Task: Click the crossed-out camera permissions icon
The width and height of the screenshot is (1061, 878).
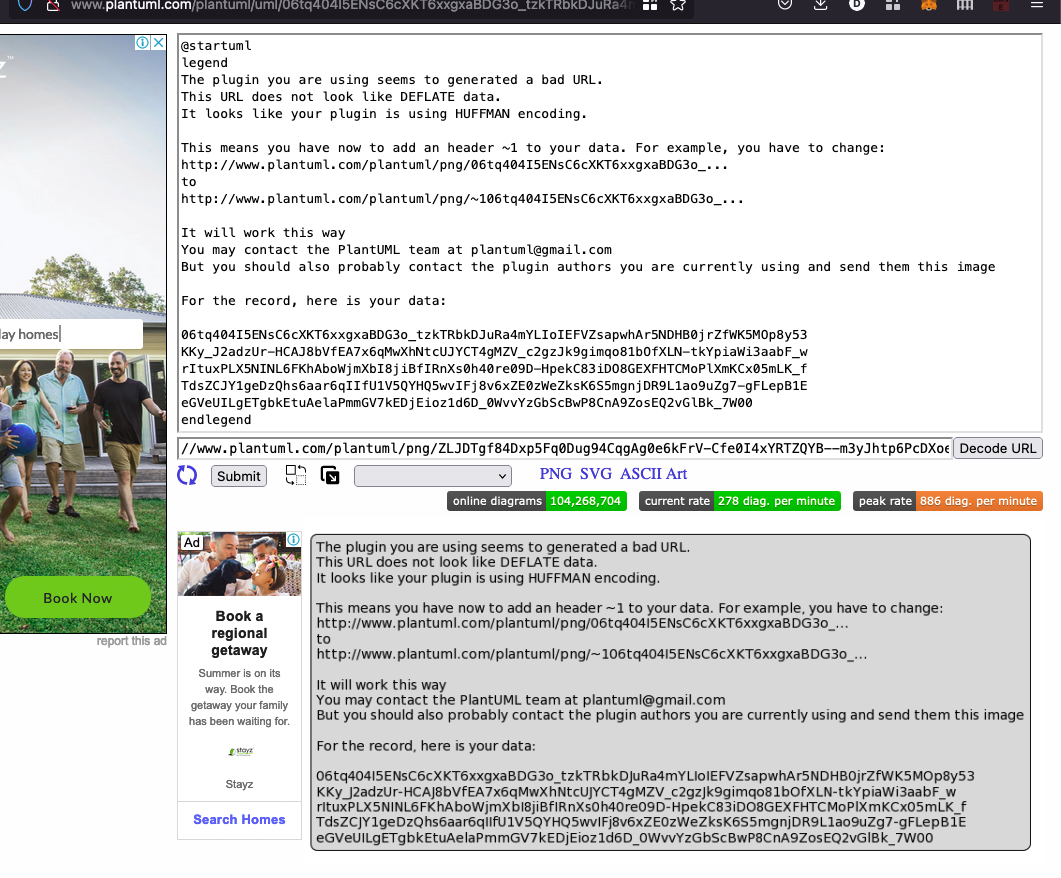Action: (x=53, y=5)
